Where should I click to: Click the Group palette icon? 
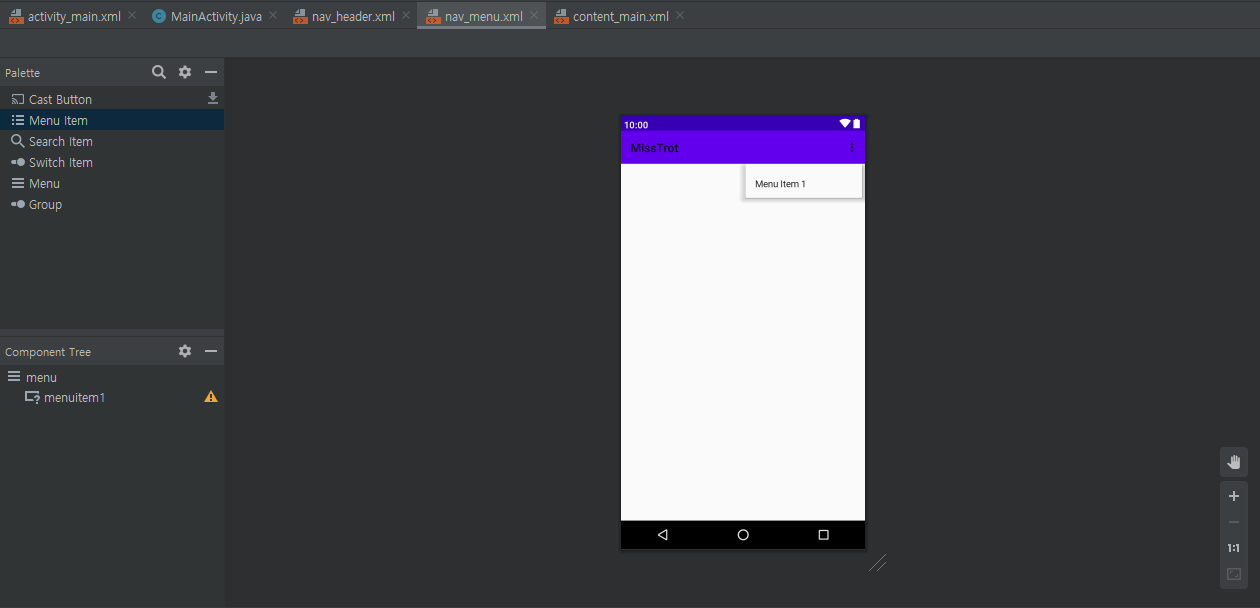pyautogui.click(x=17, y=204)
